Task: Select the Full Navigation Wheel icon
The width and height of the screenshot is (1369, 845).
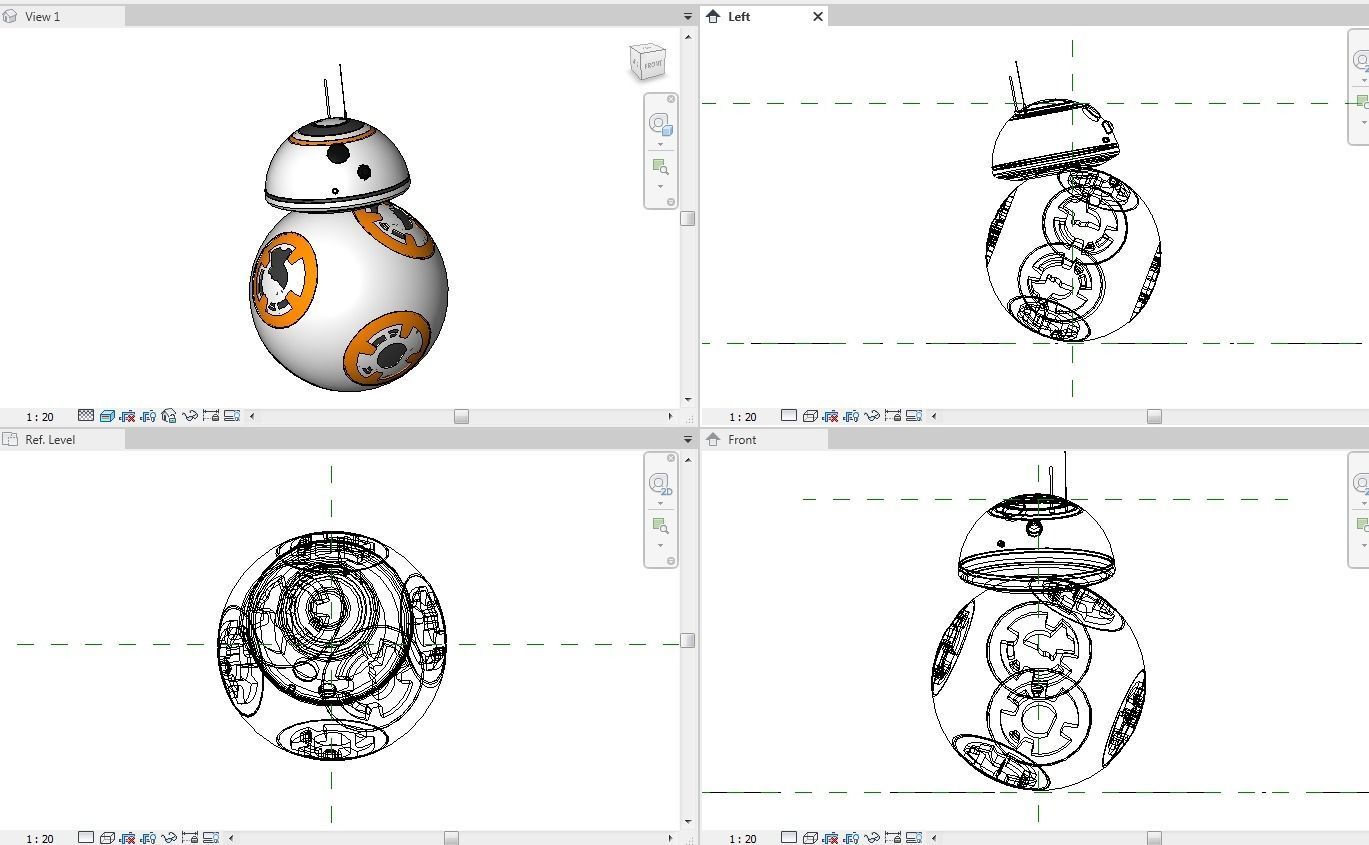Action: tap(660, 123)
